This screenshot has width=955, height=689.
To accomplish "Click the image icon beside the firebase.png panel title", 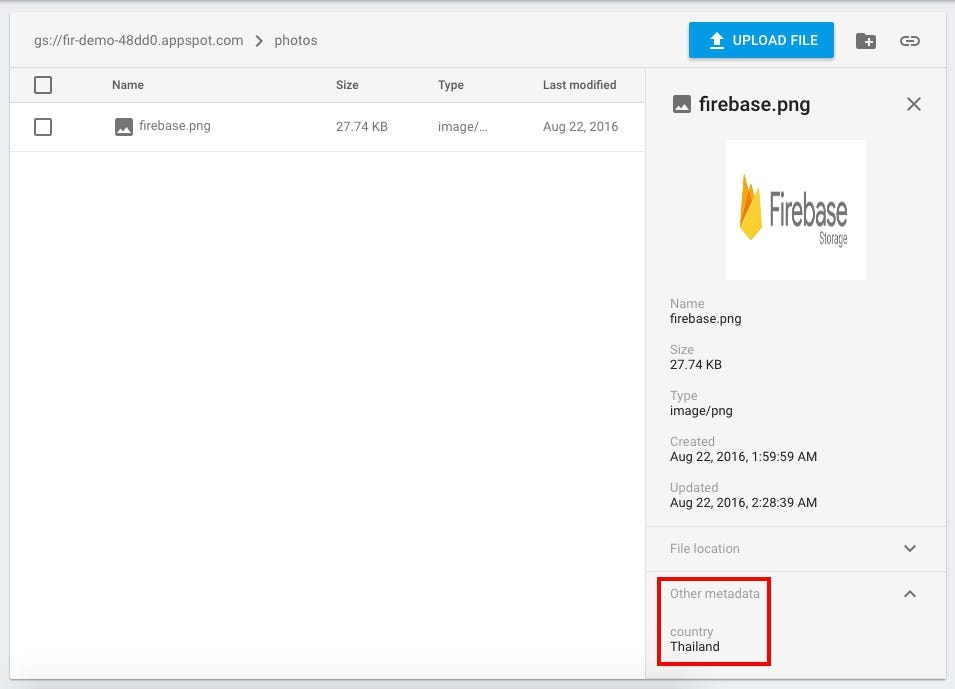I will 682,104.
